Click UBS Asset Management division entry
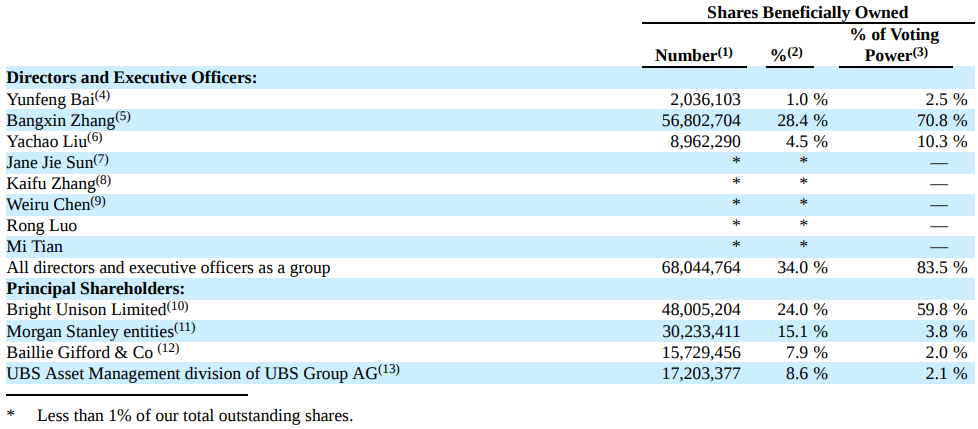 point(203,374)
